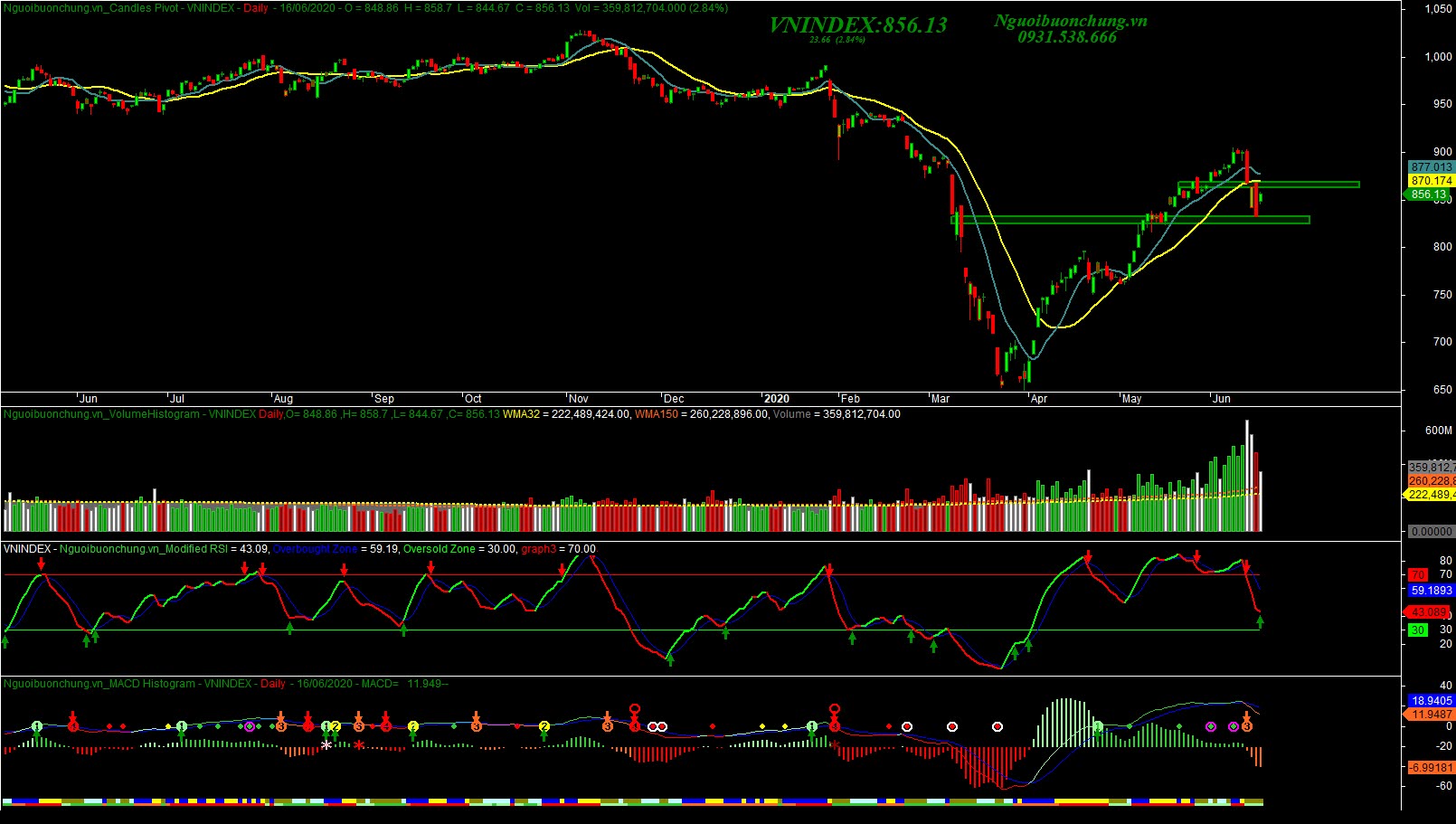The height and width of the screenshot is (824, 1456).
Task: Click the May label on date axis
Action: click(x=1131, y=399)
